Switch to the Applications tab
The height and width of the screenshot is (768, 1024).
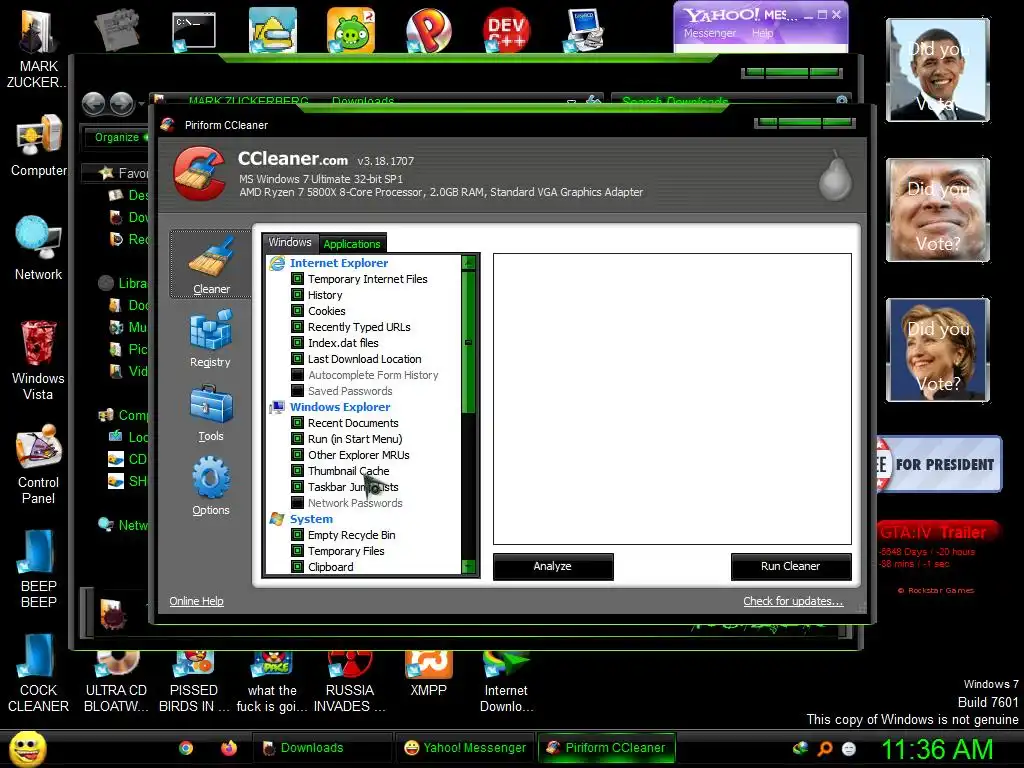tap(351, 244)
